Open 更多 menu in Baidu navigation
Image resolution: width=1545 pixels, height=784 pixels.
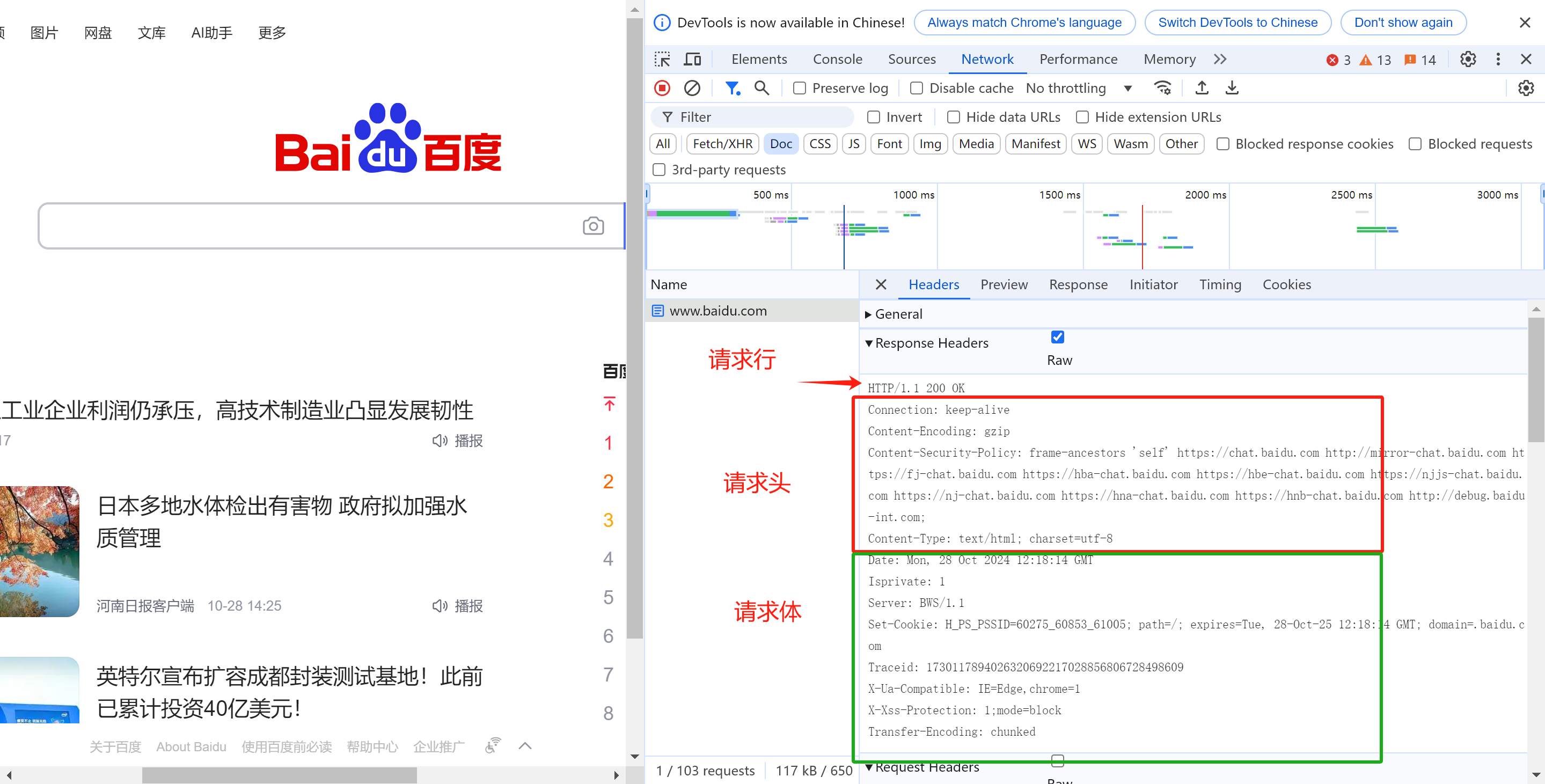(272, 32)
